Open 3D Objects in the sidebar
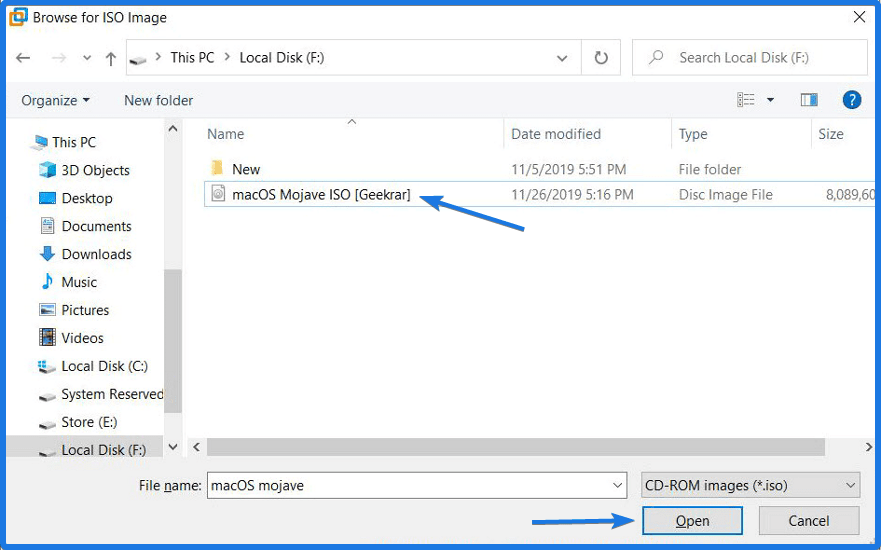The image size is (881, 550). click(x=96, y=170)
